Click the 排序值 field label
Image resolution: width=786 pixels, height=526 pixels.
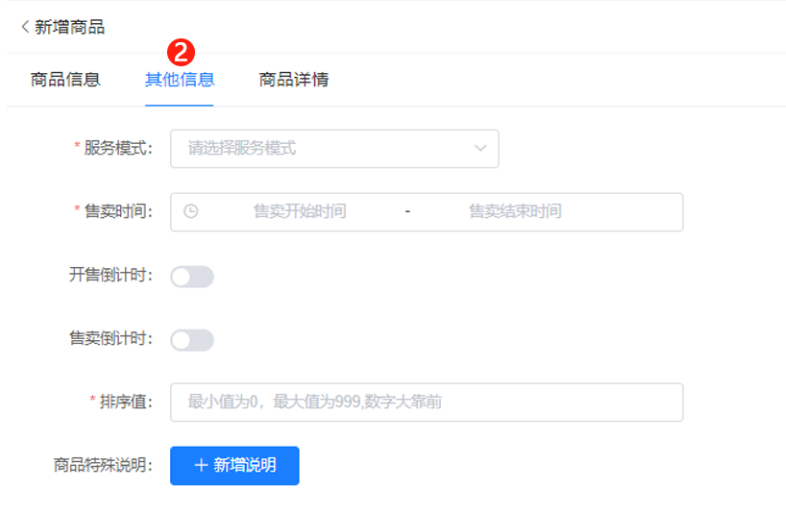[126, 402]
